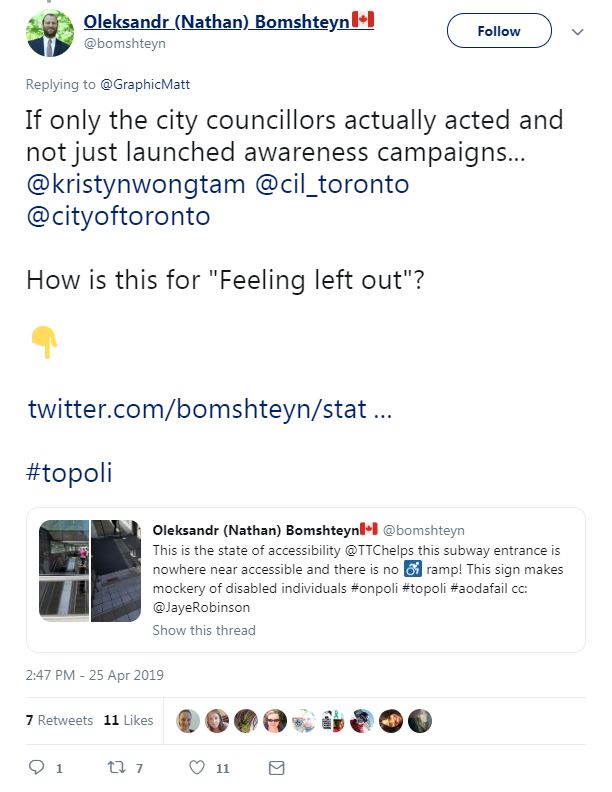Follow the @bomshteyn account
Image resolution: width=612 pixels, height=792 pixels.
point(499,31)
